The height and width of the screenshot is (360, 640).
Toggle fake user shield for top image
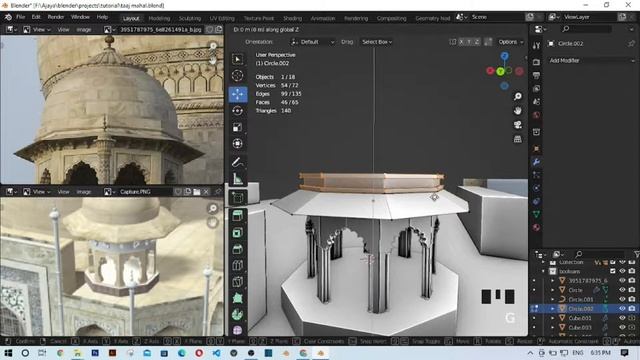pos(209,29)
